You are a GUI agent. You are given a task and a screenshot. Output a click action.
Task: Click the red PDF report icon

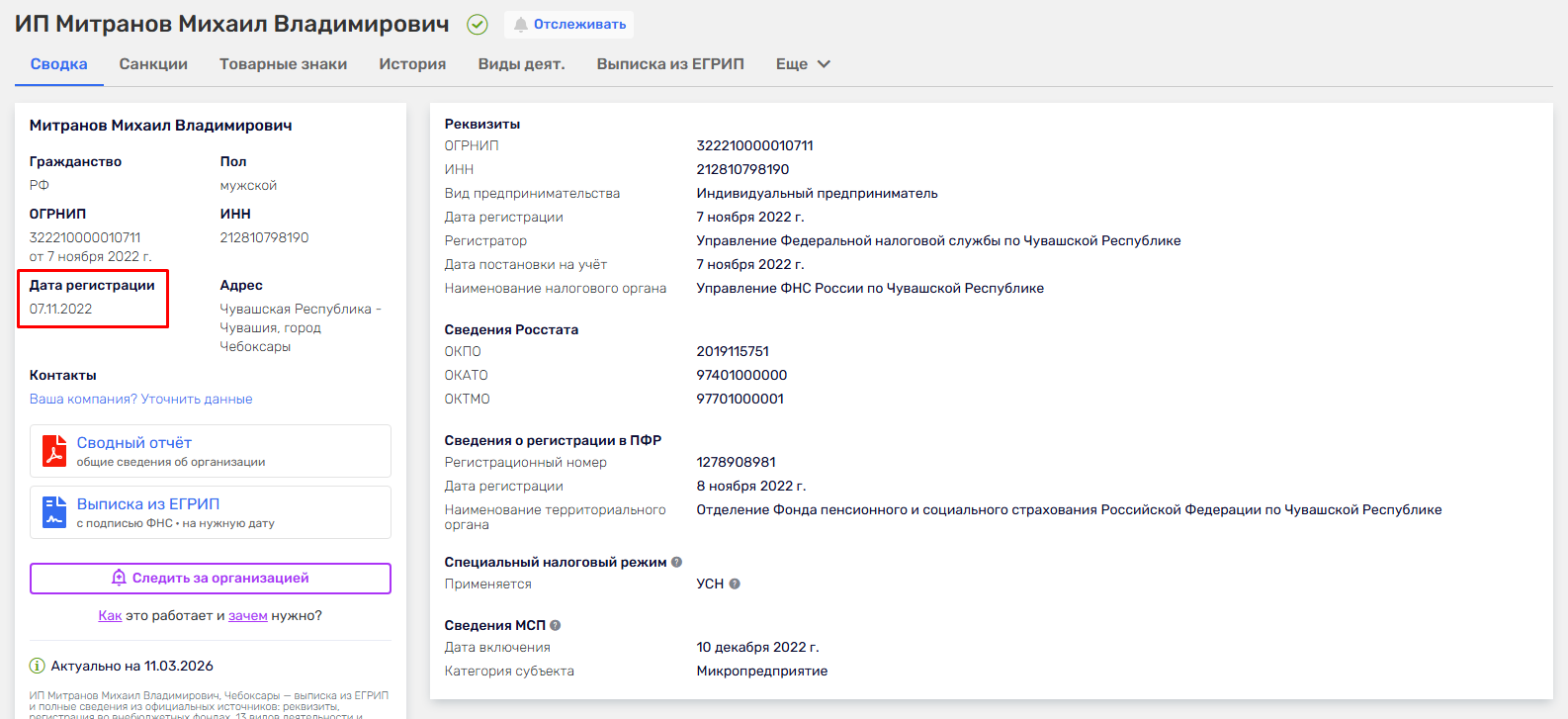pyautogui.click(x=54, y=451)
